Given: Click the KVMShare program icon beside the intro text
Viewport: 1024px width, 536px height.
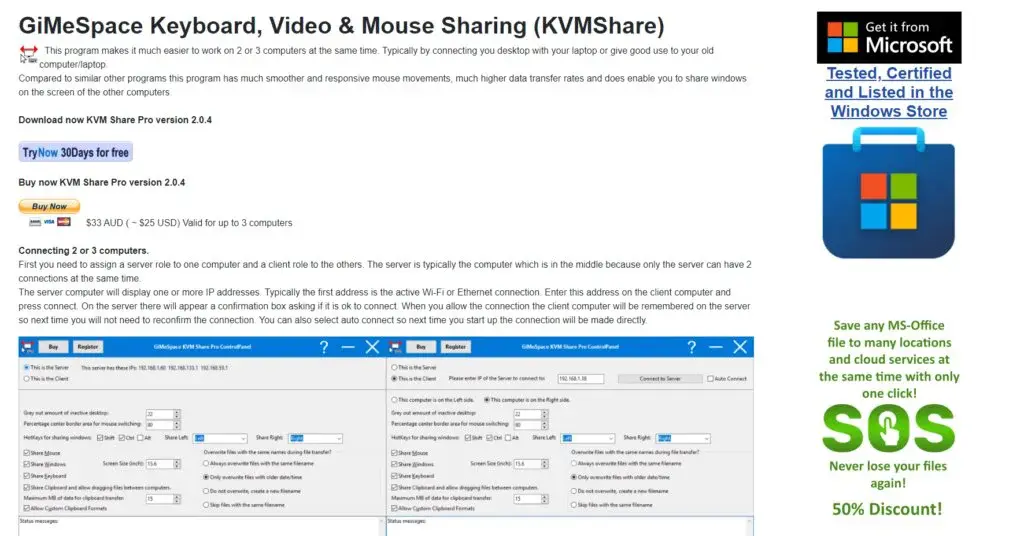Looking at the screenshot, I should click(x=28, y=55).
